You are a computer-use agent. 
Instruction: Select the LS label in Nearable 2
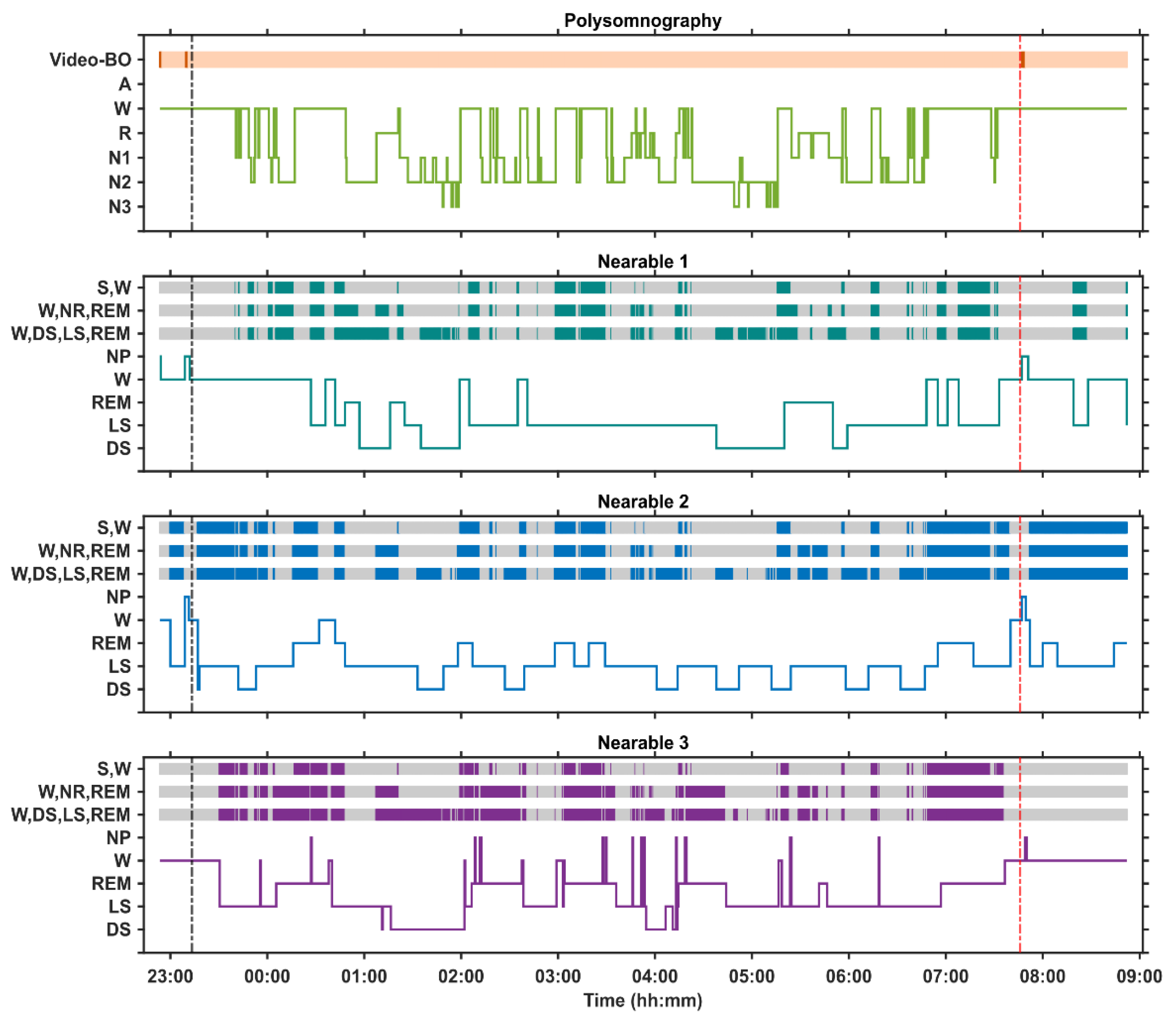(120, 666)
